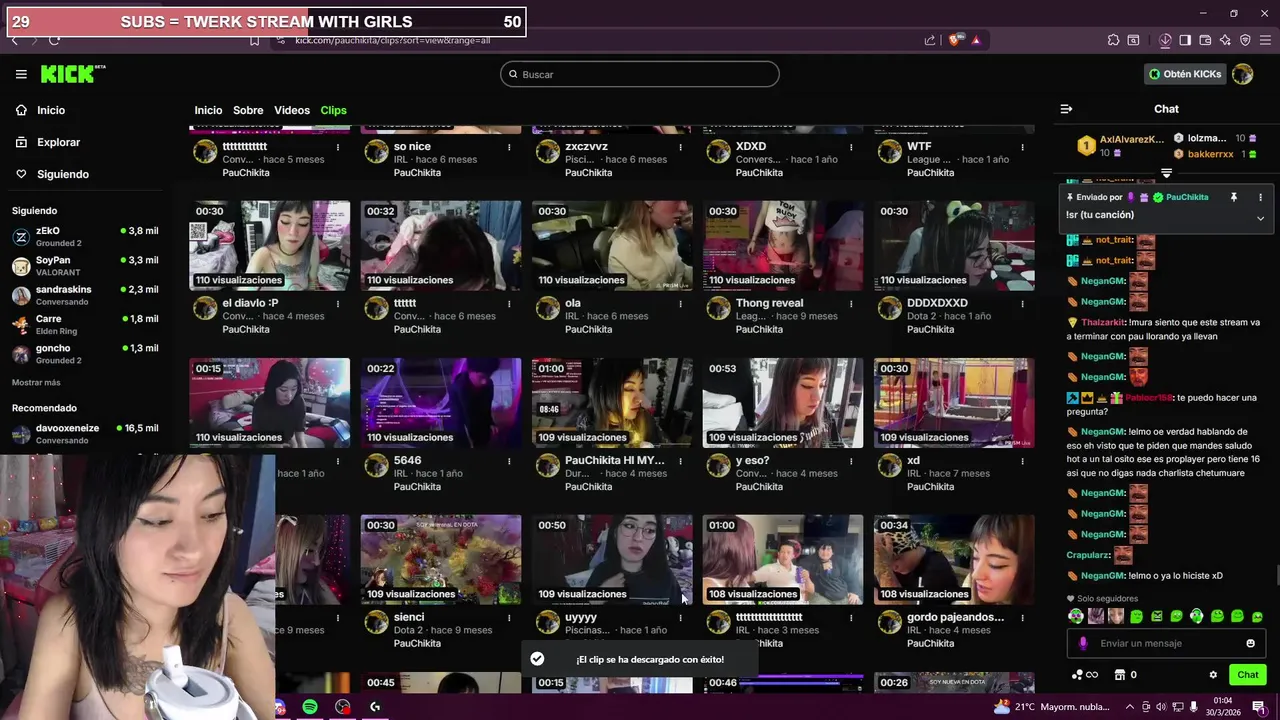Screen dimensions: 1280x720
Task: Open pinned message three-dot options
Action: pyautogui.click(x=1260, y=197)
